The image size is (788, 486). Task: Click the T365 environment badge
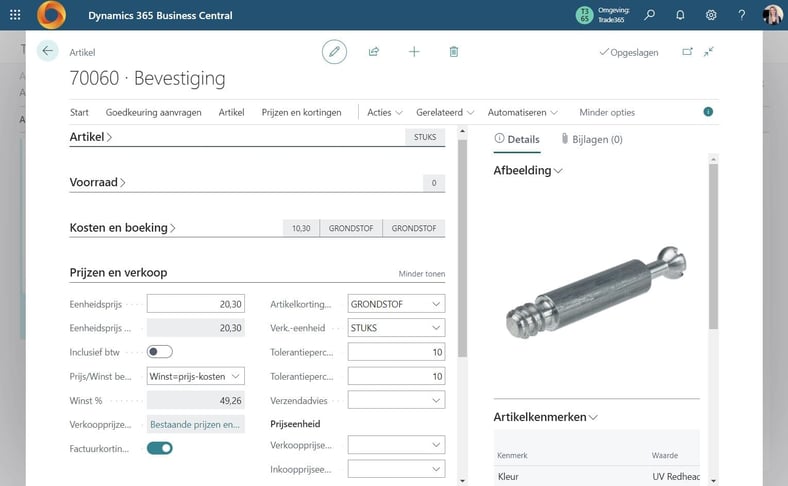click(584, 15)
